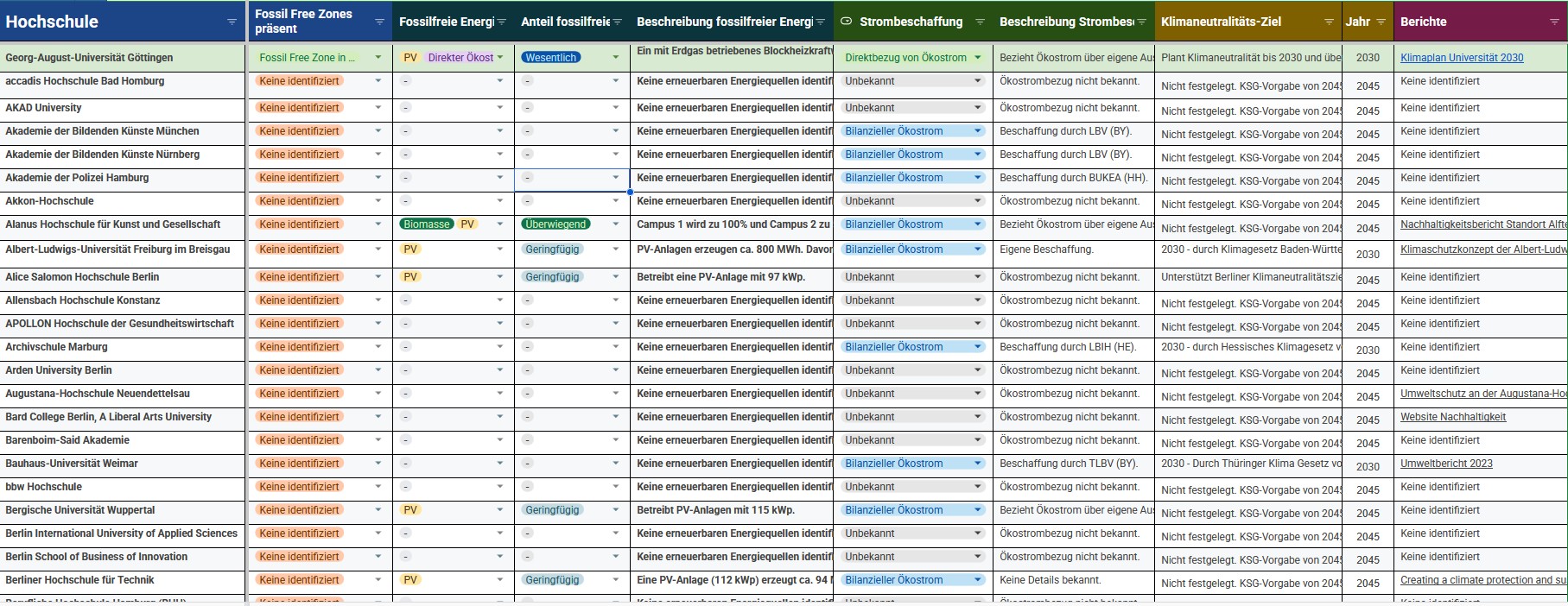Image resolution: width=1568 pixels, height=606 pixels.
Task: Open the Strombeschaffung column filter icon
Action: 980,22
